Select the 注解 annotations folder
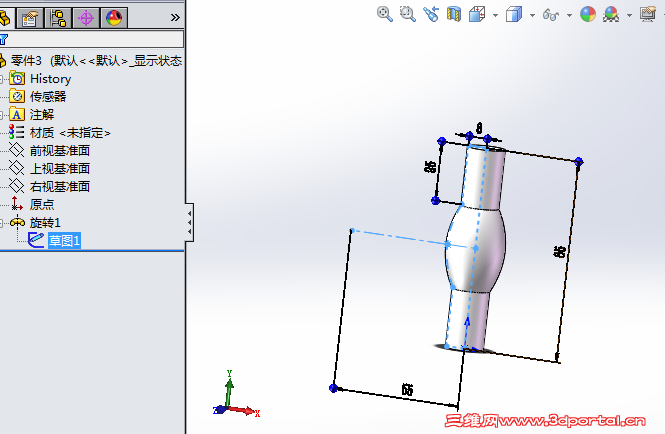Viewport: 665px width, 434px height. click(x=42, y=115)
